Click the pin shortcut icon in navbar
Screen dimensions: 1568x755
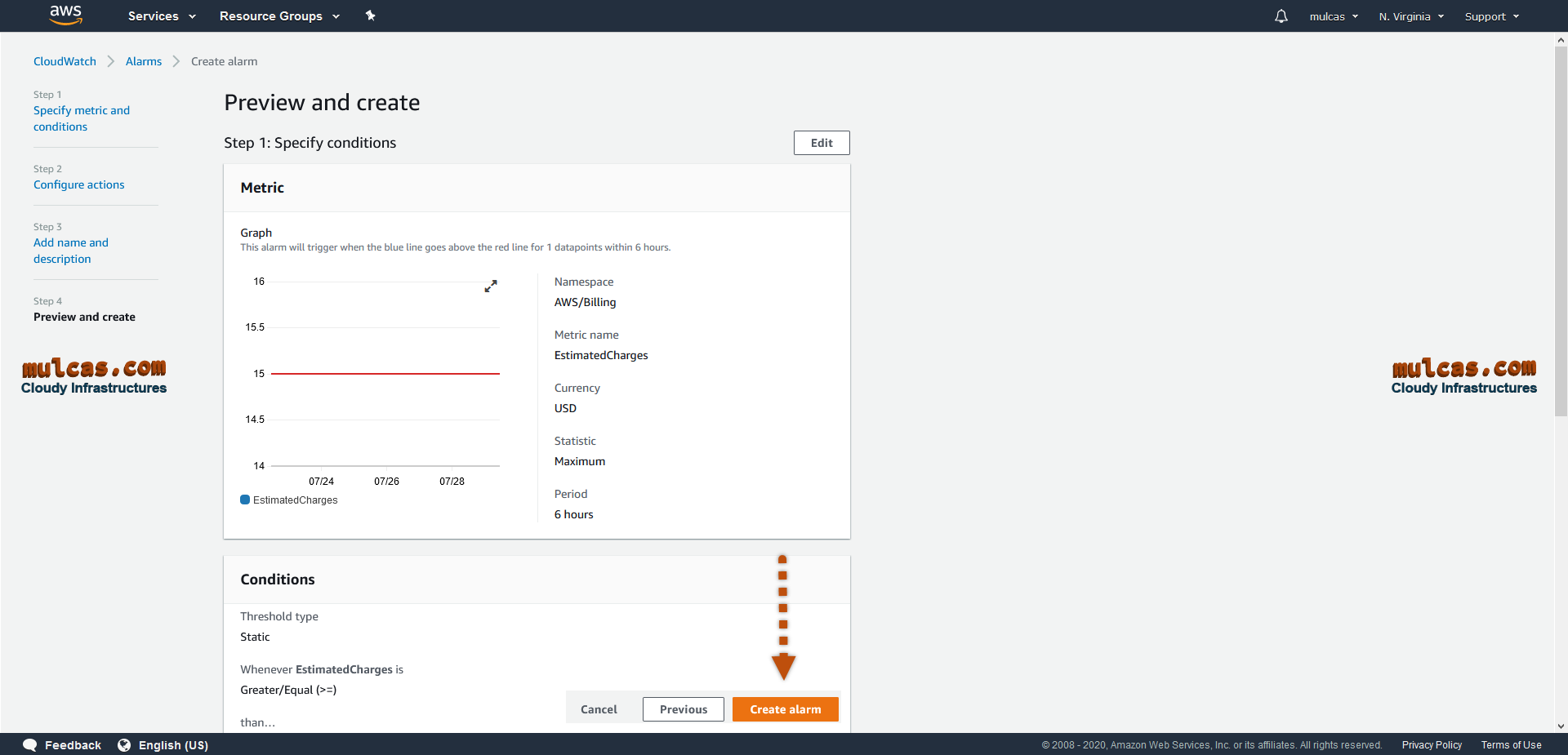point(370,16)
